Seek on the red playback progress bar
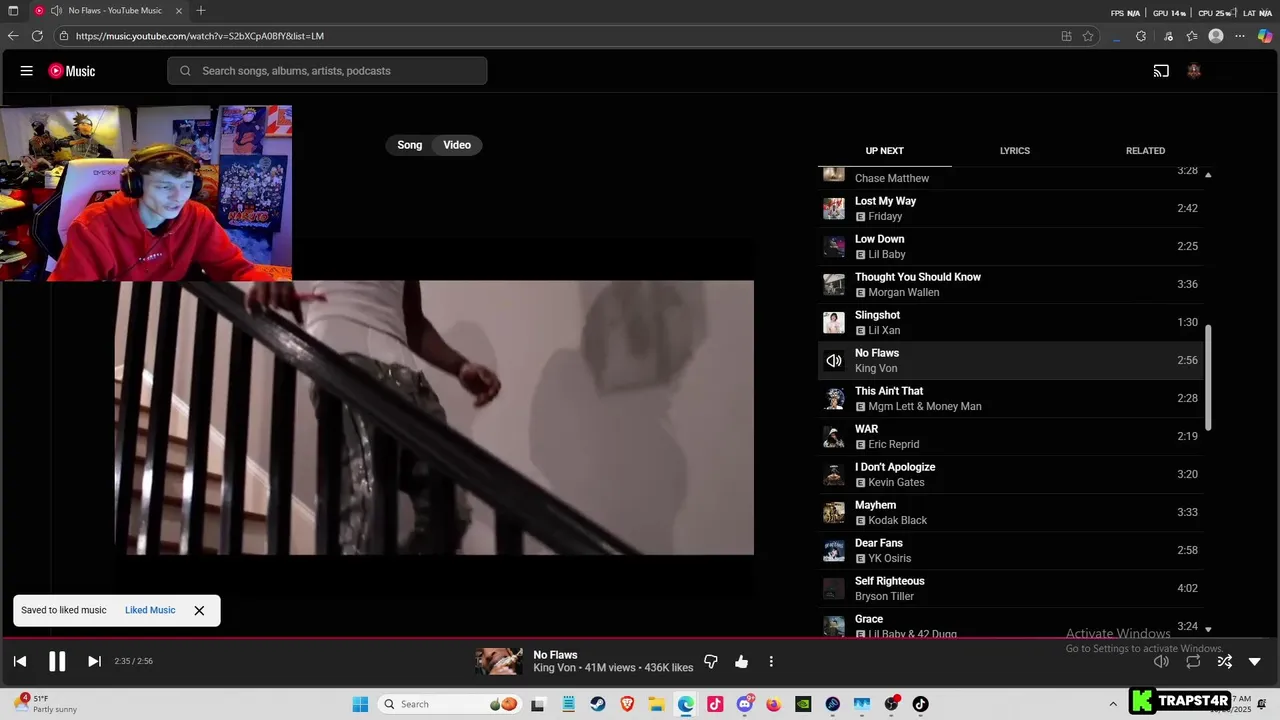Viewport: 1280px width, 720px height. pos(640,637)
